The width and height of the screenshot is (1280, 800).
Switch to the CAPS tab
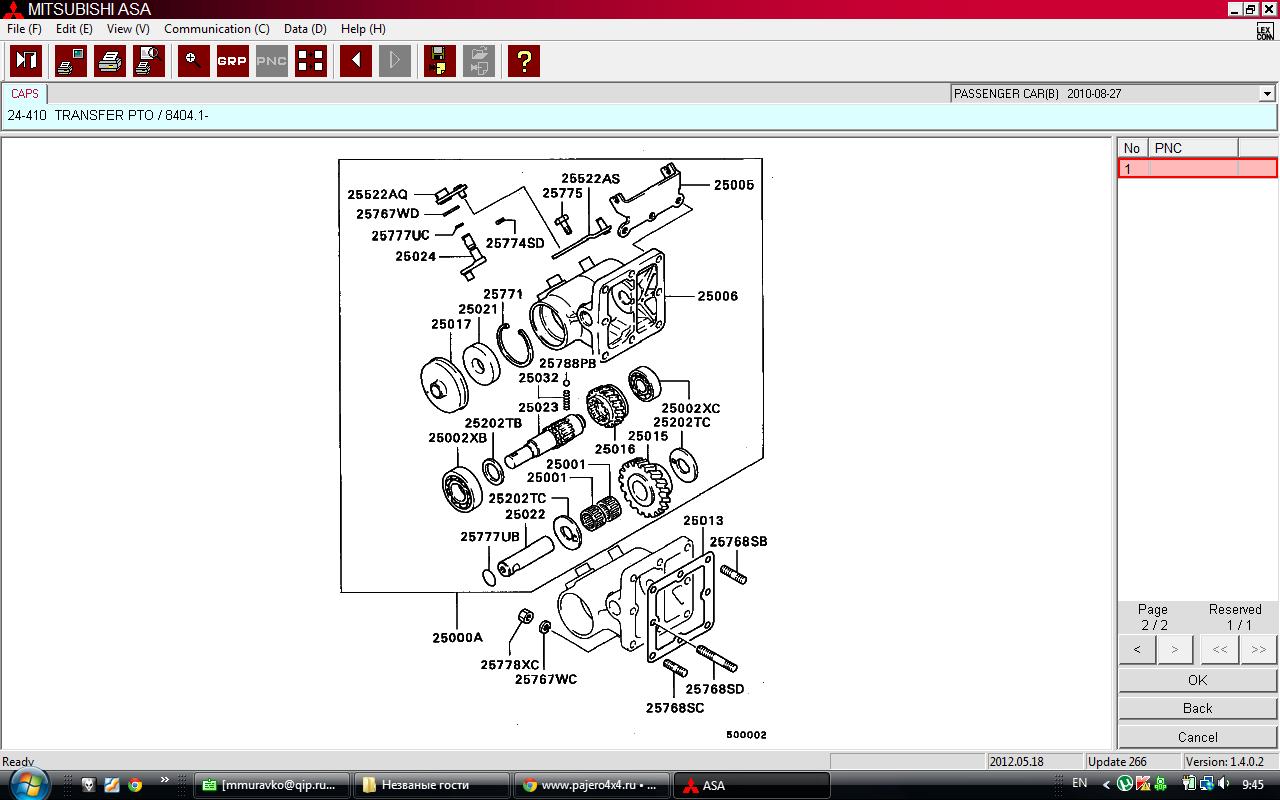click(x=25, y=94)
